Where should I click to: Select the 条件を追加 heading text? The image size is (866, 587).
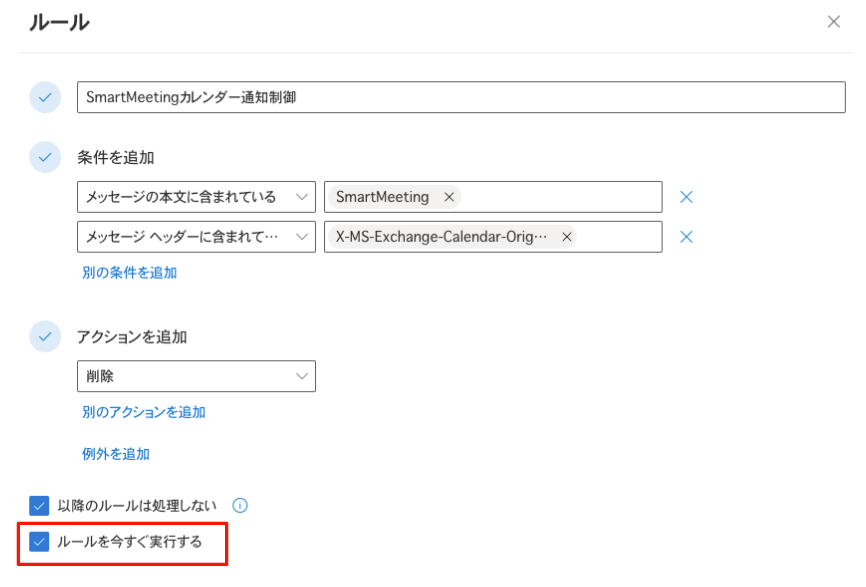115,158
